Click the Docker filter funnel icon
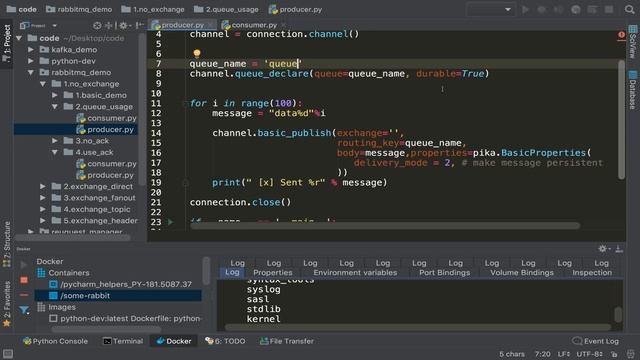This screenshot has height=360, width=640. point(24,310)
